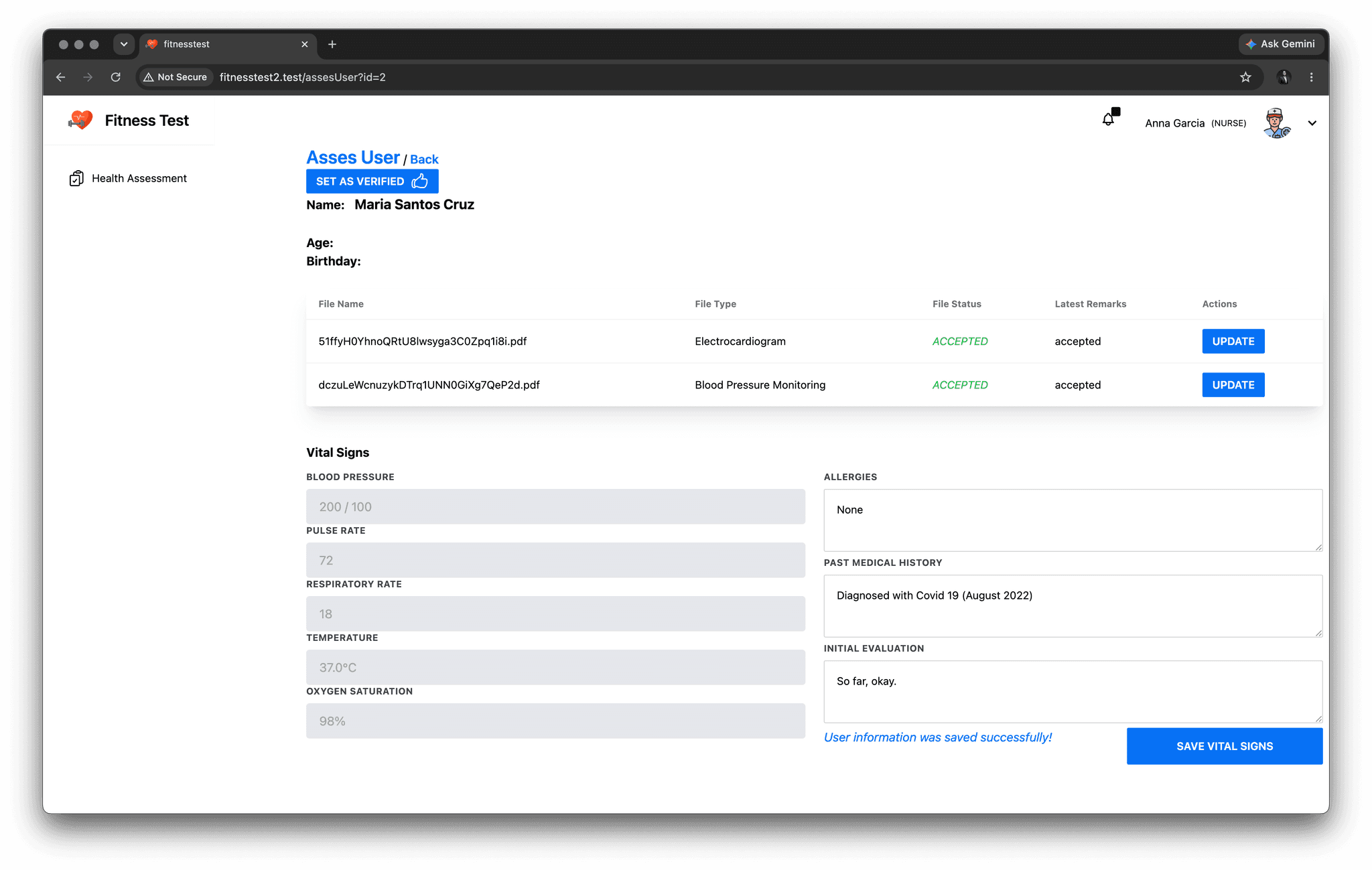Click into Past Medical History textarea
This screenshot has width=1372, height=870.
click(1073, 606)
